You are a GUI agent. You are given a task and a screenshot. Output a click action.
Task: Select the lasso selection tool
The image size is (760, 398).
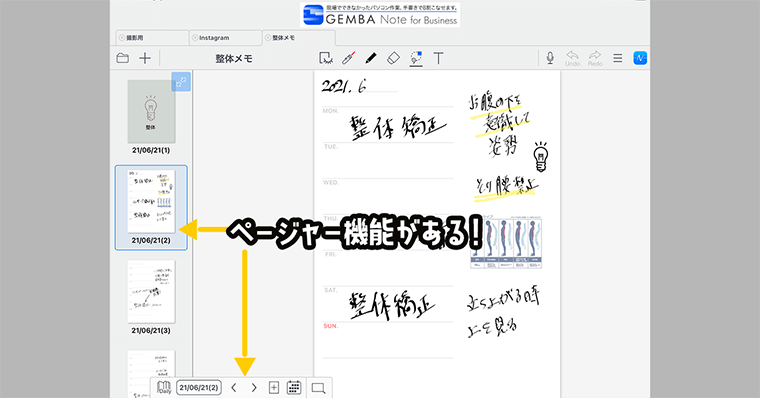coord(326,58)
